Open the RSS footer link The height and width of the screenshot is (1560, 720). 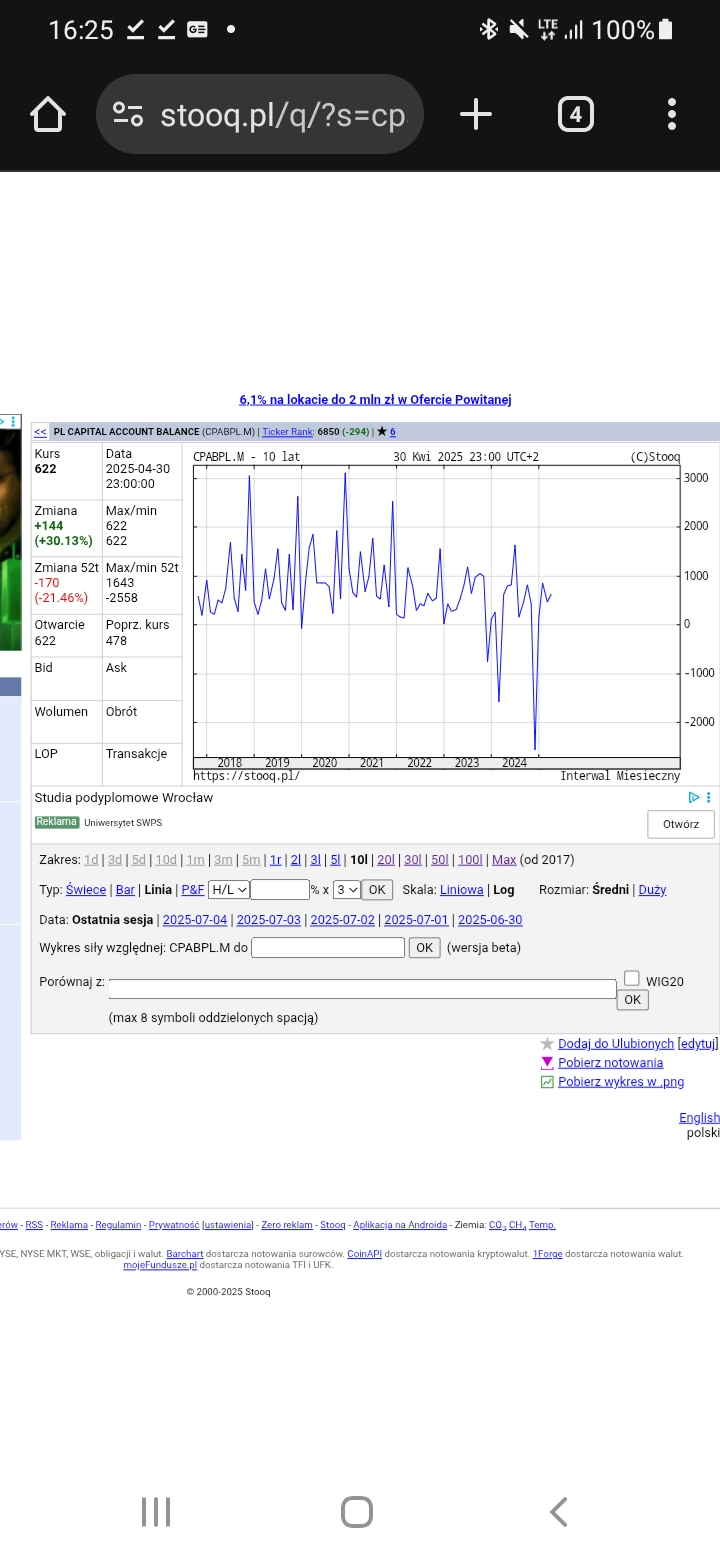(x=34, y=1225)
